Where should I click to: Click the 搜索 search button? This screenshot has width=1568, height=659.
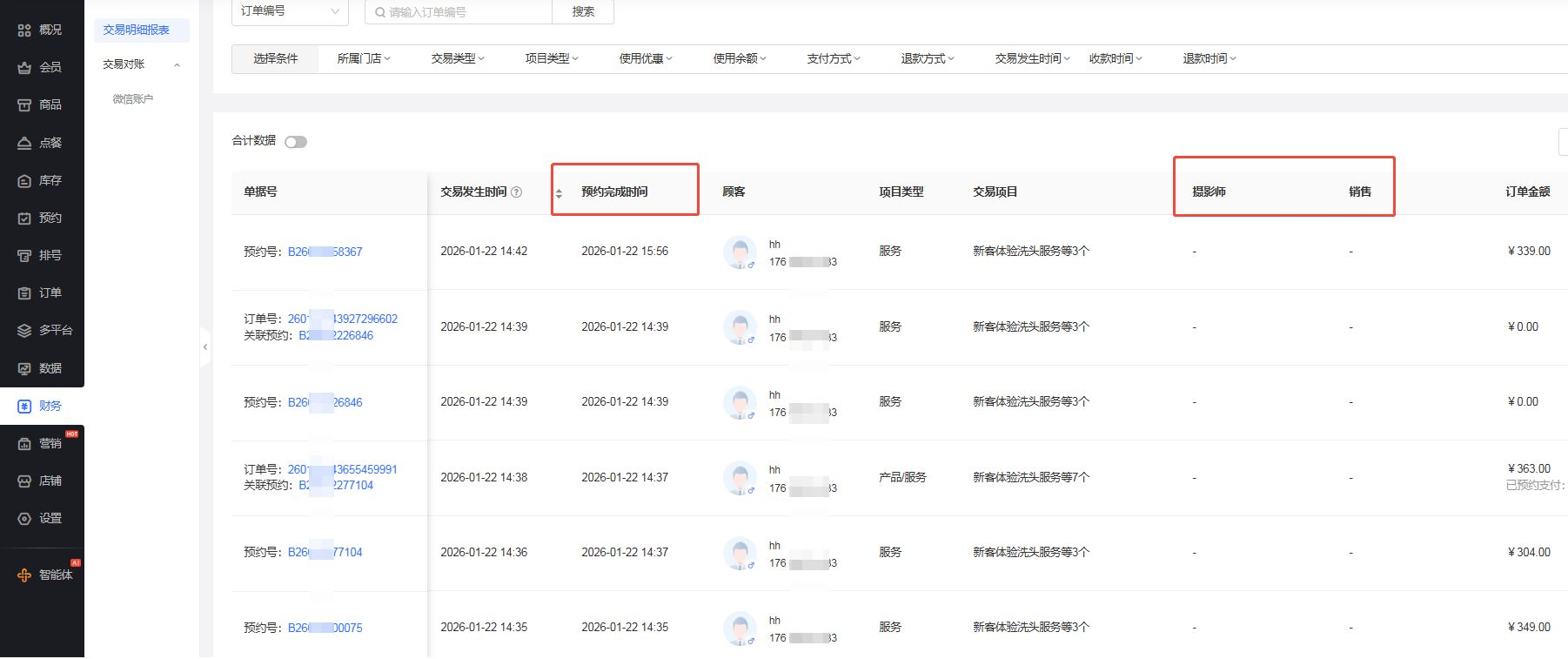pos(583,11)
